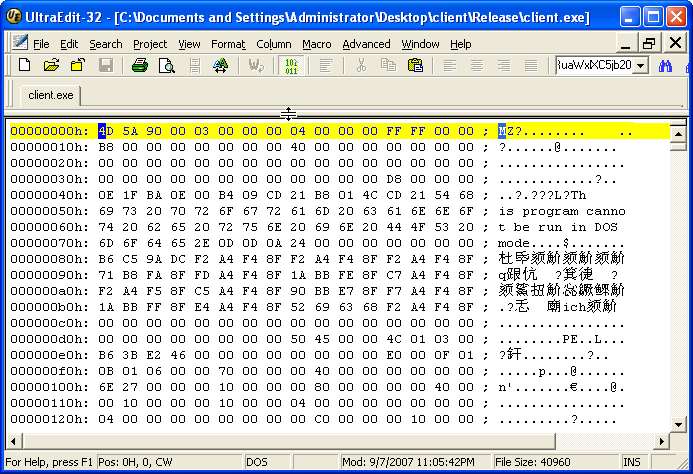Open the Search menu

tap(106, 44)
